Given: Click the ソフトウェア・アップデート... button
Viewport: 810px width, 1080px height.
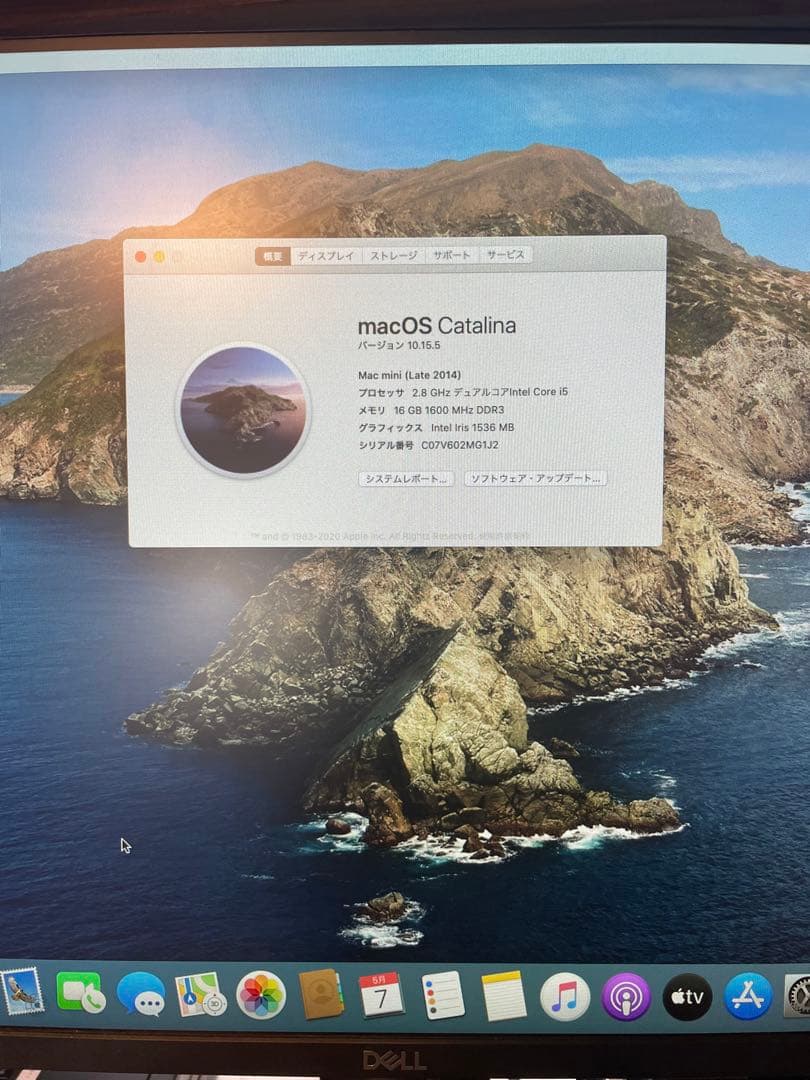Looking at the screenshot, I should (535, 479).
